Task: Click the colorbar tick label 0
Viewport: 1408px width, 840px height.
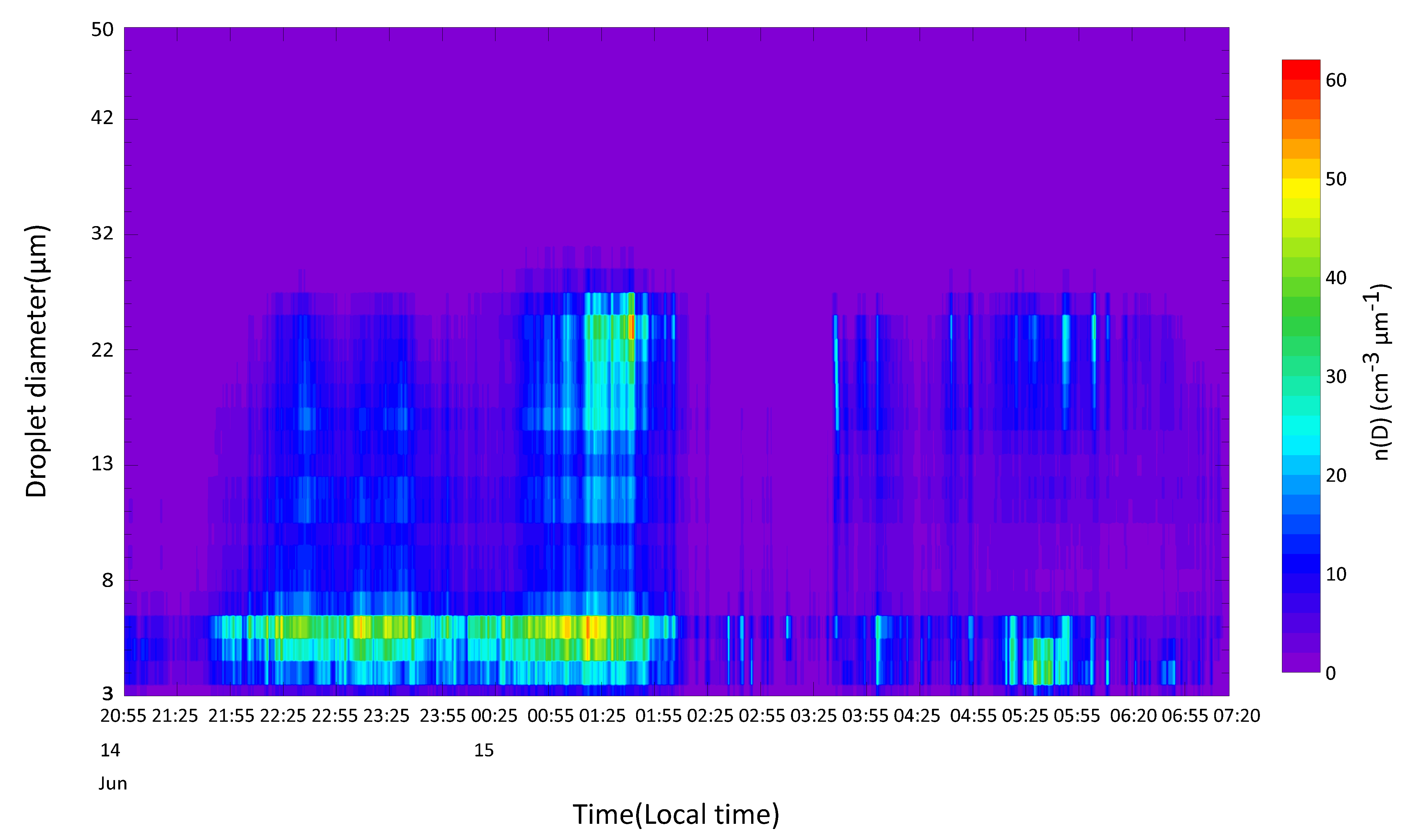Action: pos(1331,673)
